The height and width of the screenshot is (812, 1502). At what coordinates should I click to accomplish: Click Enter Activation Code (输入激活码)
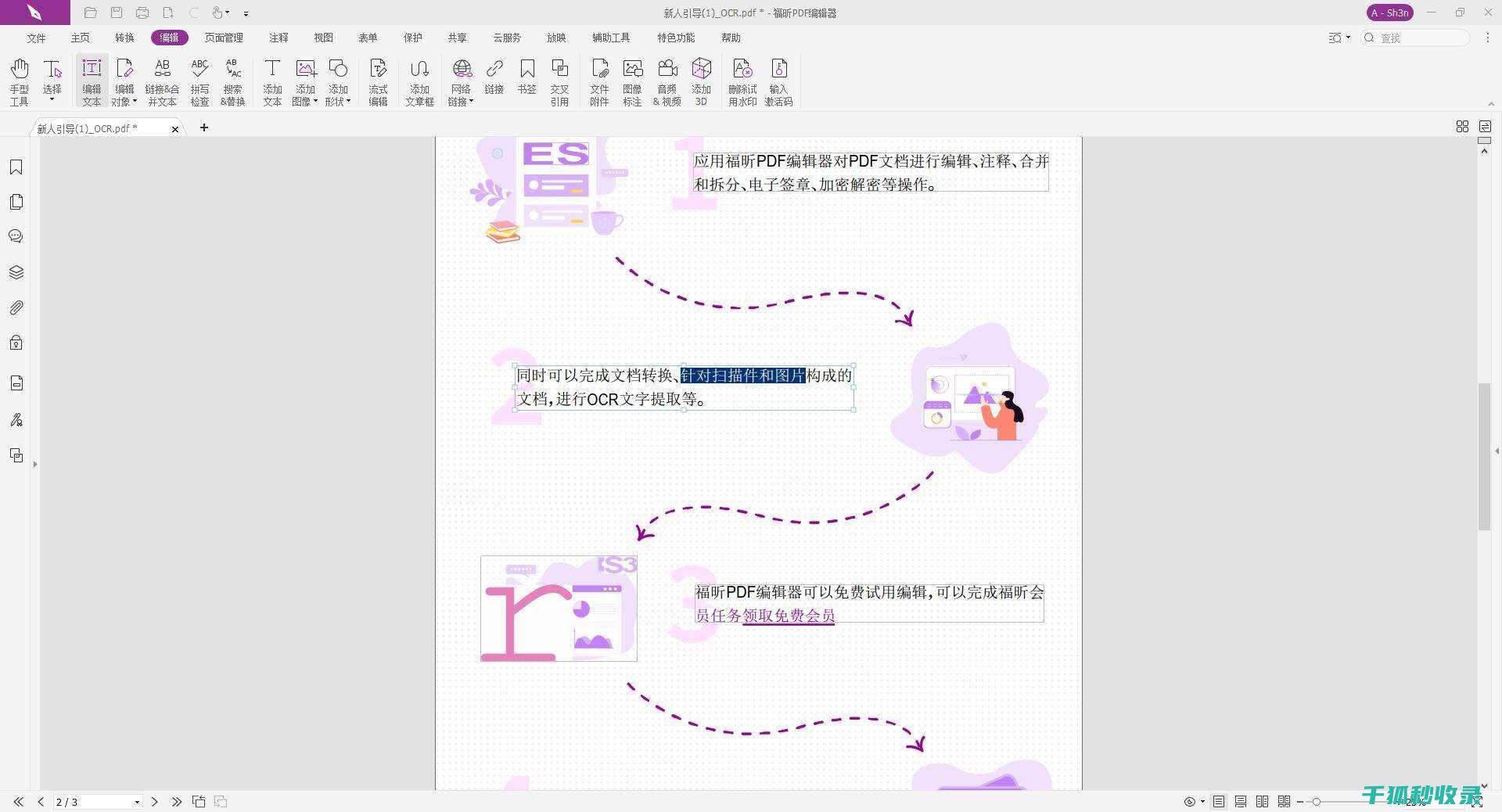pos(778,81)
